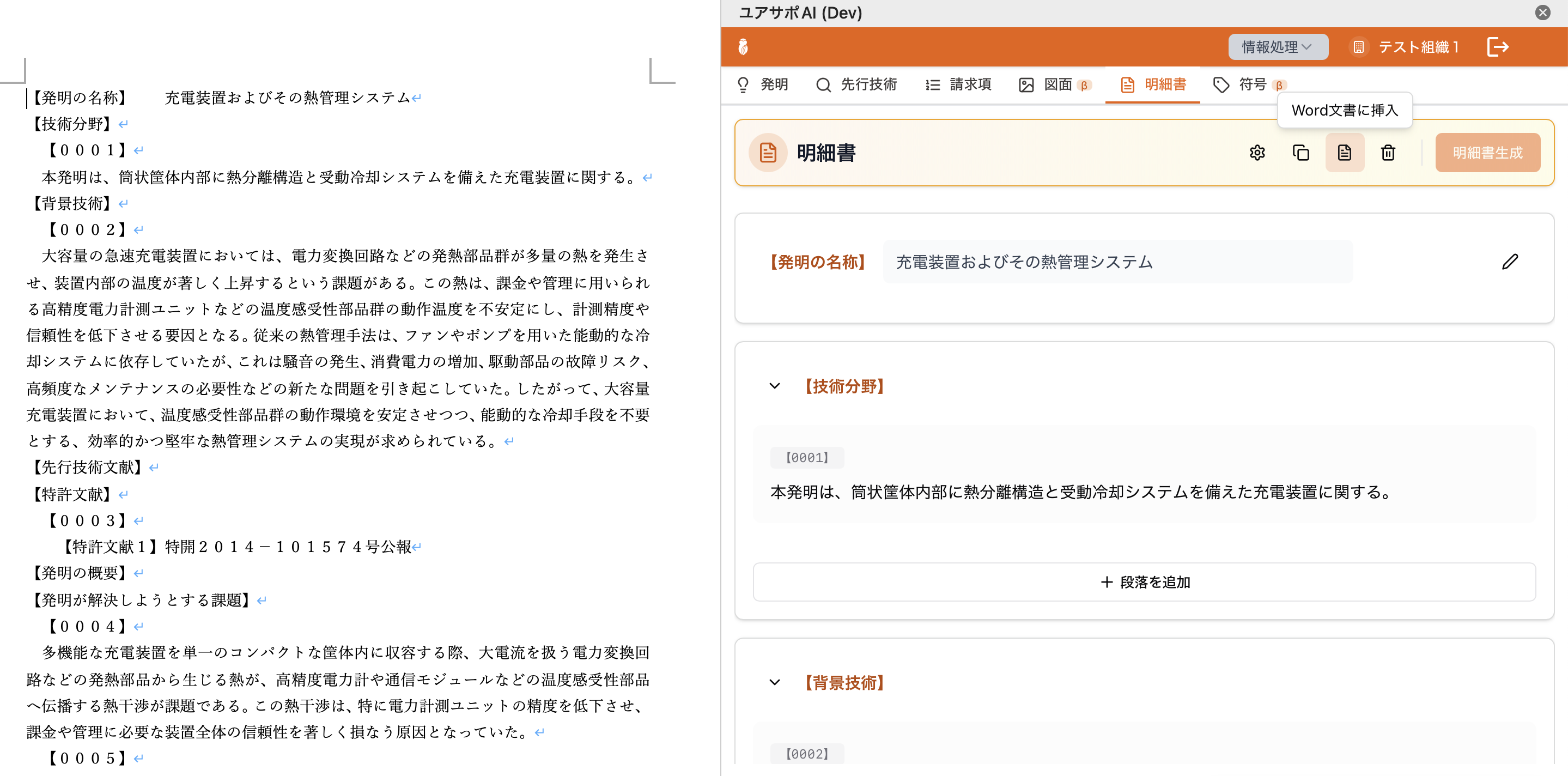Click the pencil edit icon for 発明の名称

coord(1510,262)
